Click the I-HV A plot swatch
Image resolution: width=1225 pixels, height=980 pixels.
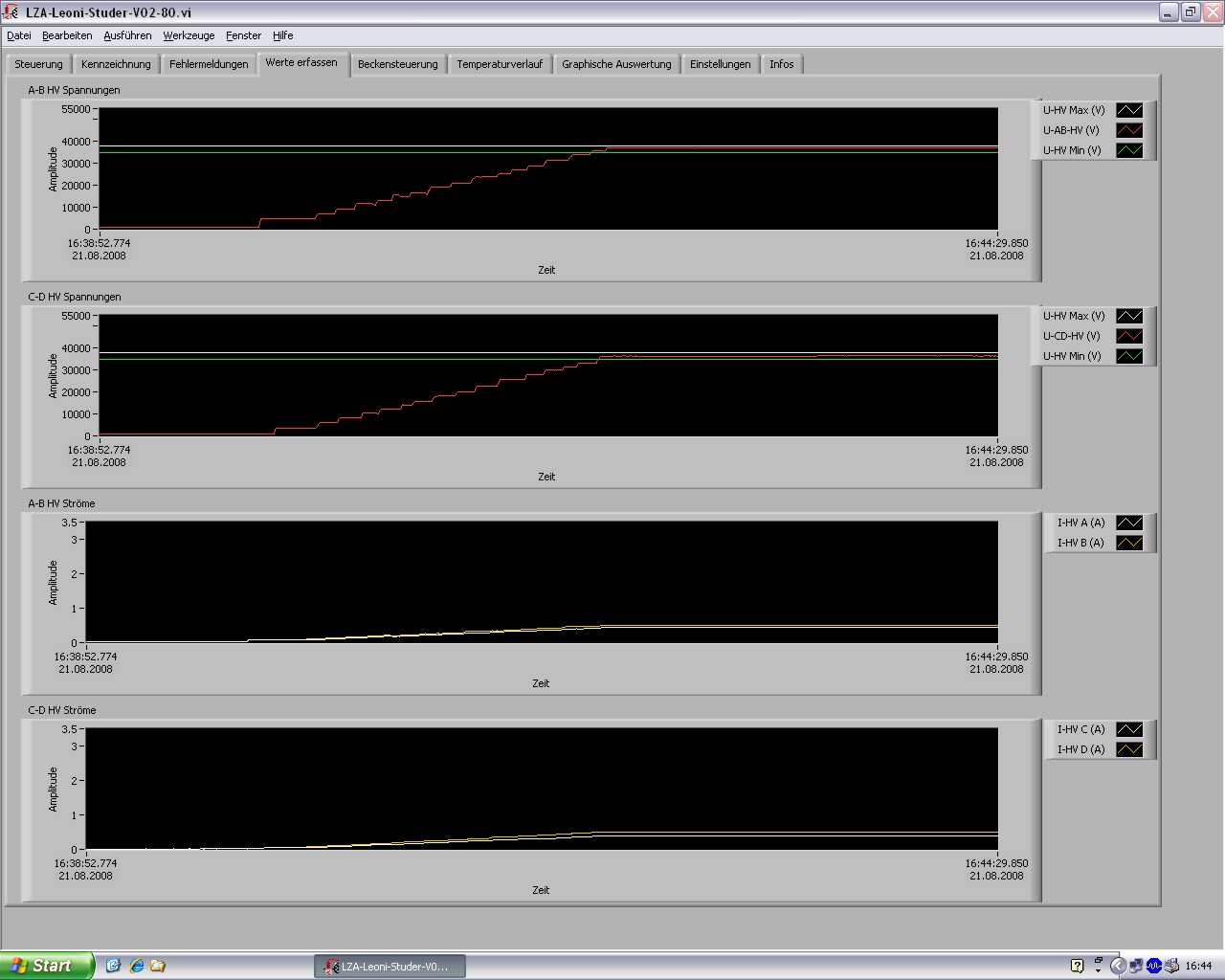1129,523
